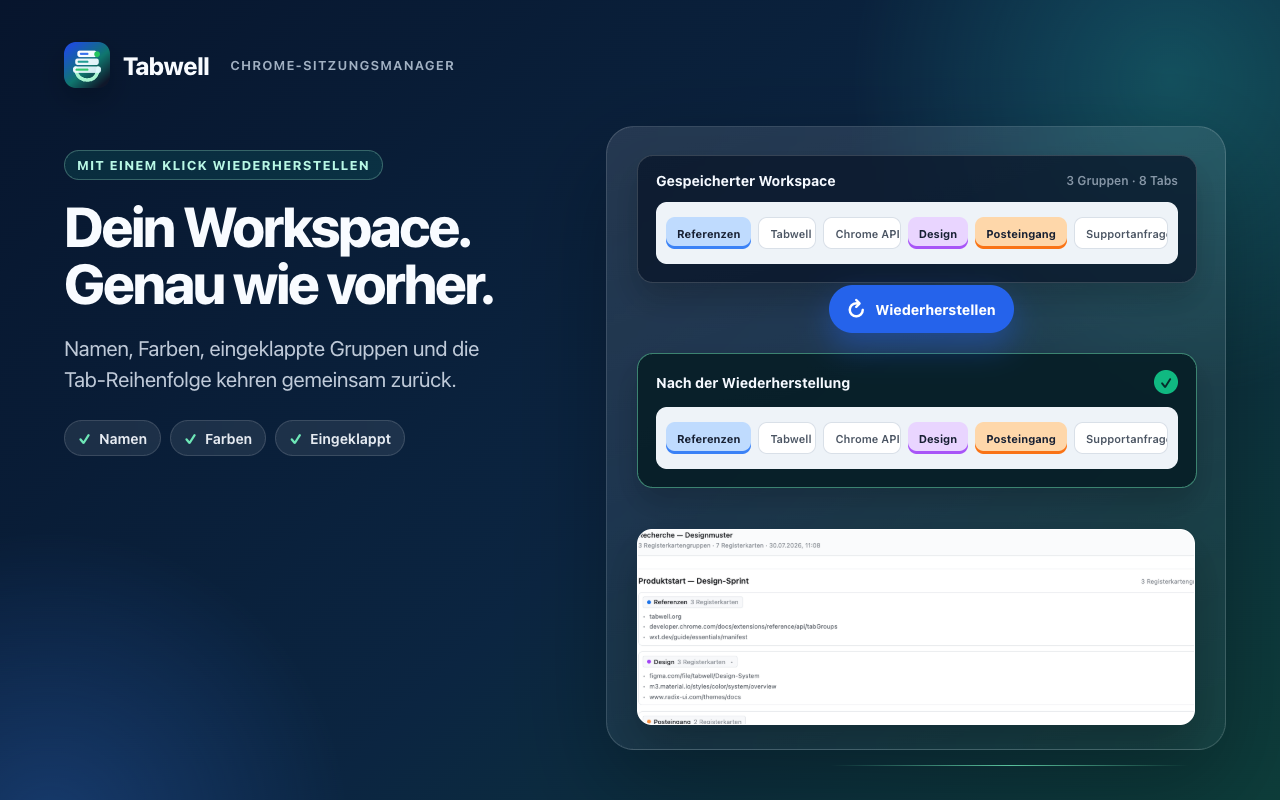The image size is (1280, 800).
Task: Open the Design group in Gespeicherter Workspace
Action: (x=938, y=234)
